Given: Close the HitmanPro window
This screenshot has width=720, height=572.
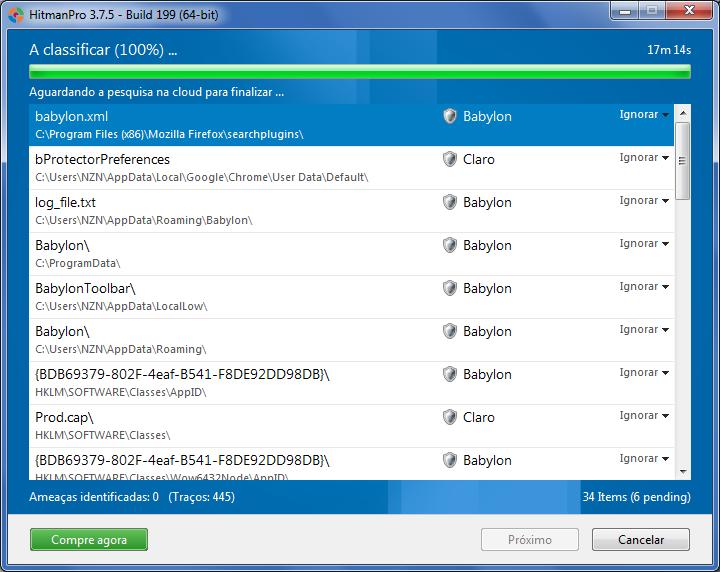Looking at the screenshot, I should coord(689,11).
